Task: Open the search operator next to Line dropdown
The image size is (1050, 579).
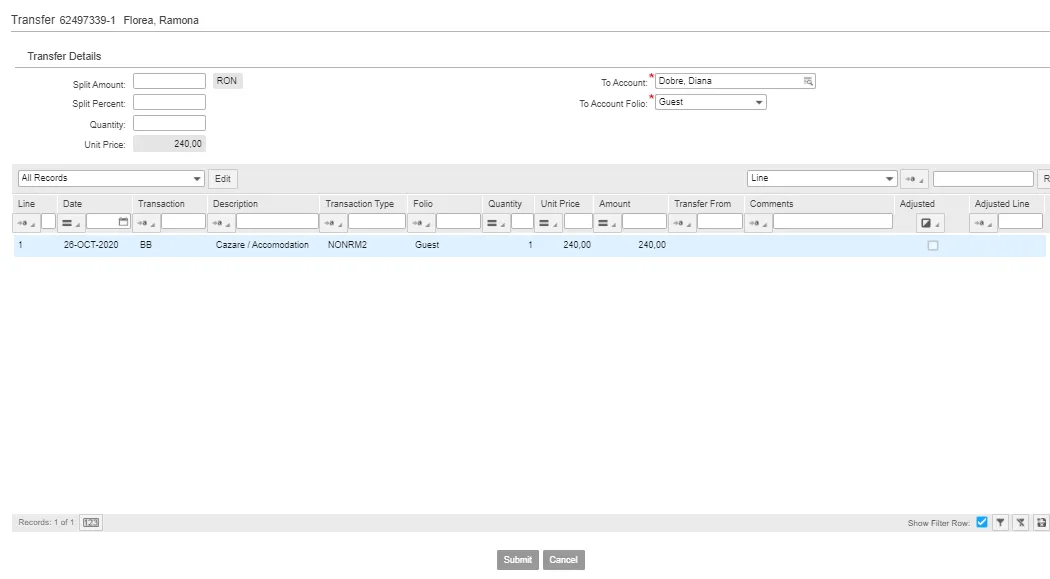Action: (x=914, y=179)
